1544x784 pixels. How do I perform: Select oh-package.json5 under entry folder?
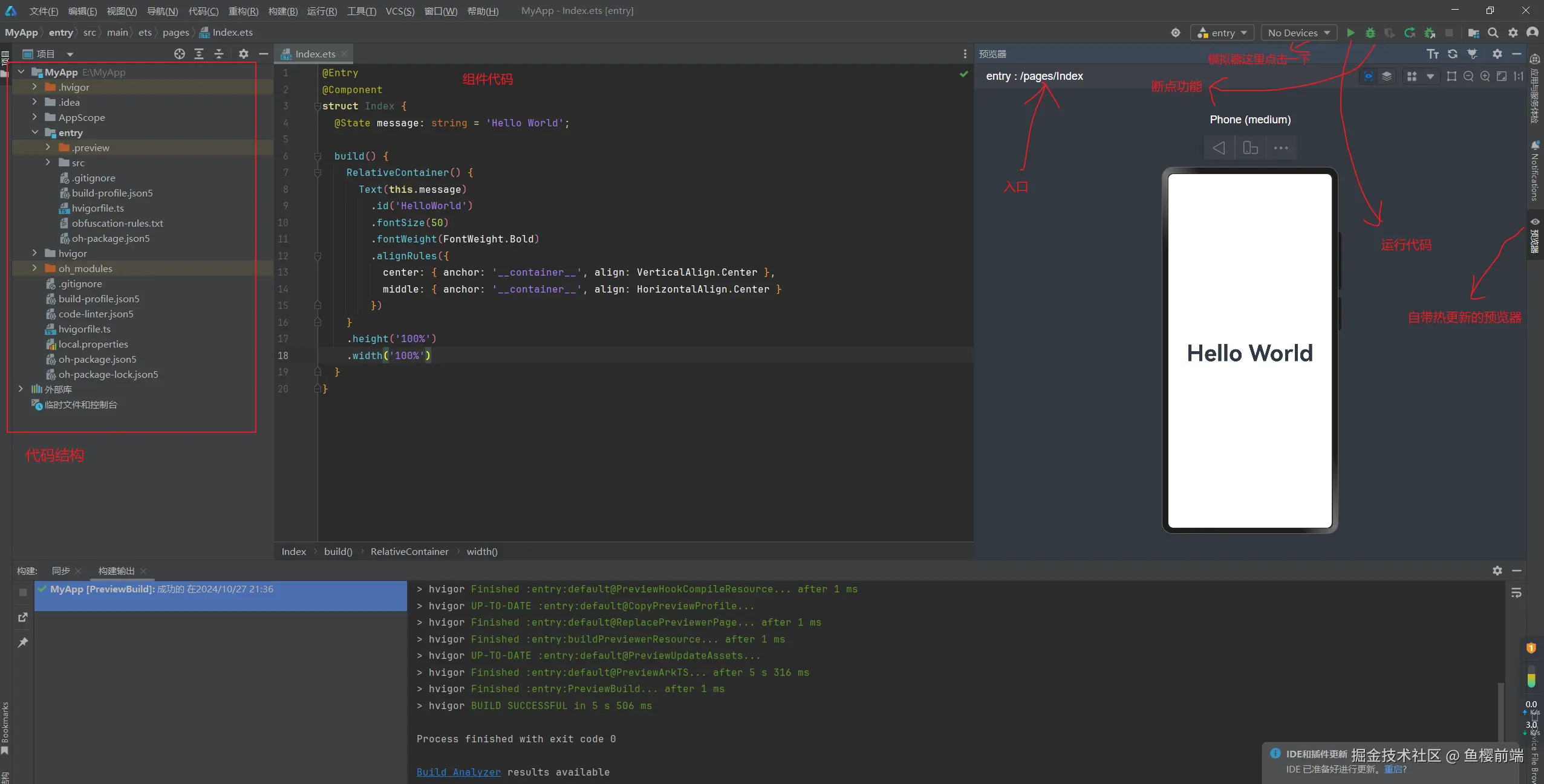point(111,238)
